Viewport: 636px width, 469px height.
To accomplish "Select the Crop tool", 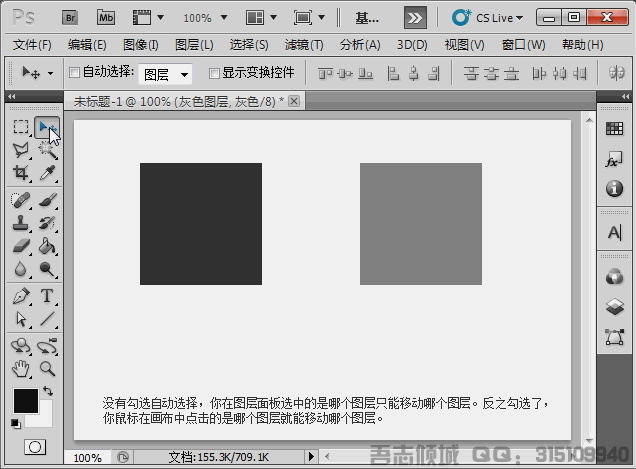I will [21, 173].
